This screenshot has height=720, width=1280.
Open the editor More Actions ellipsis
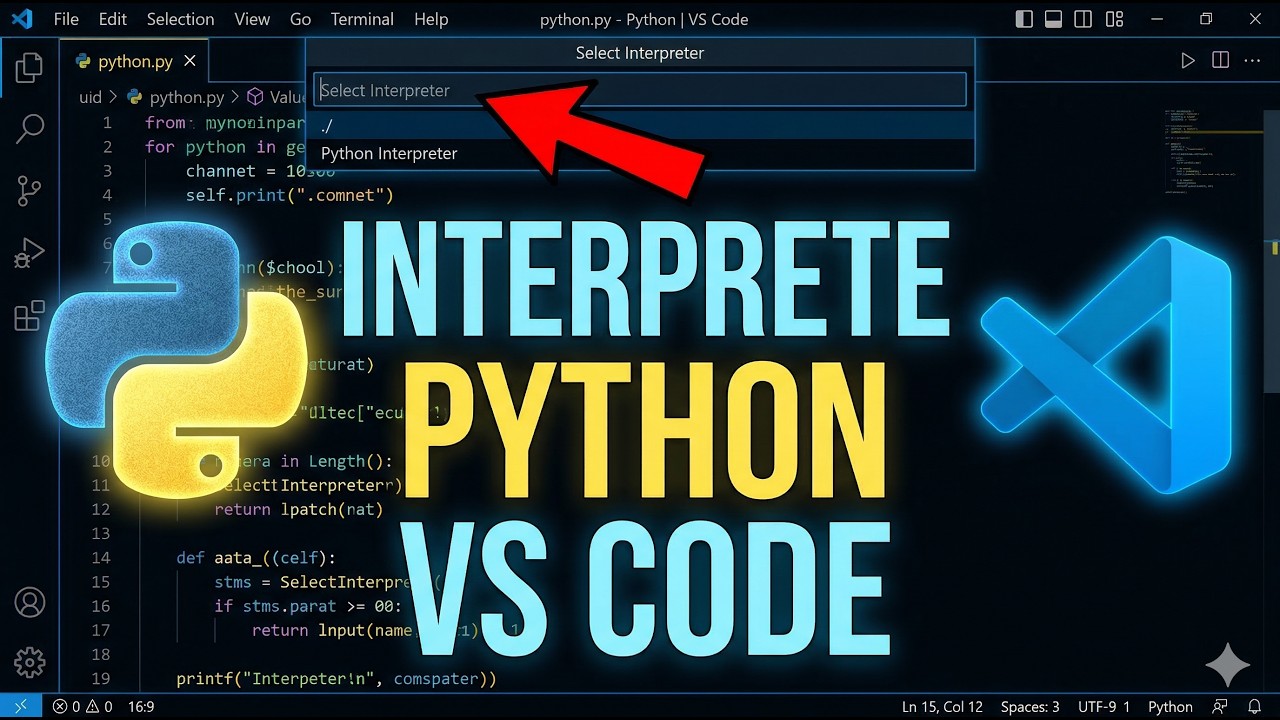pos(1252,61)
